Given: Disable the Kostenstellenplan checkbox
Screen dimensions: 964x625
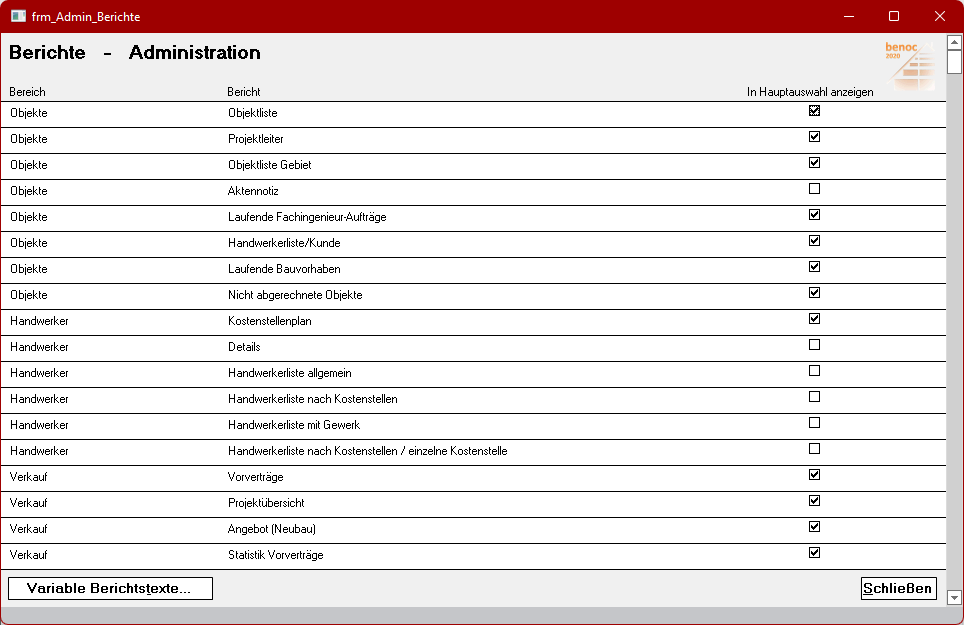Looking at the screenshot, I should (x=814, y=318).
